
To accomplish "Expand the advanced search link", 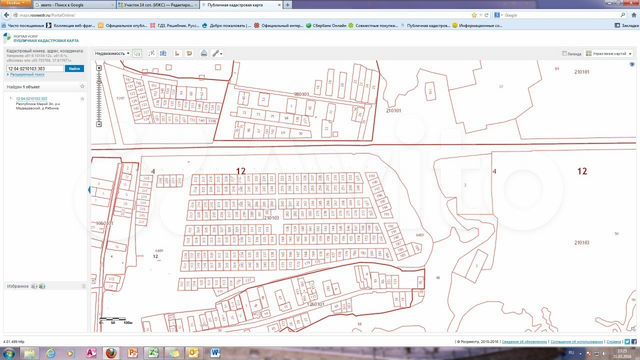I will pyautogui.click(x=27, y=75).
